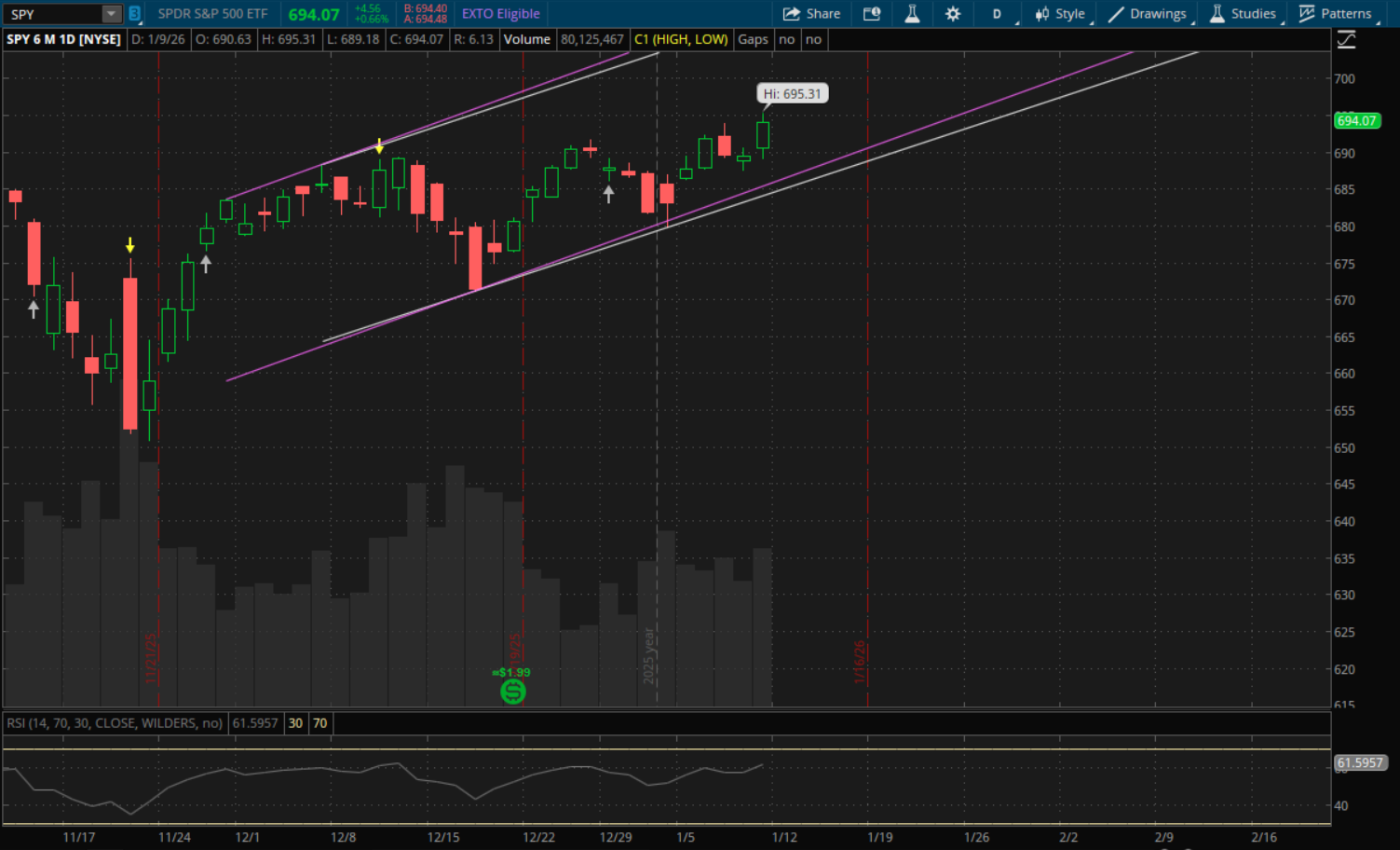Image resolution: width=1400 pixels, height=850 pixels.
Task: Expand the Studies dropdown
Action: [x=1244, y=14]
